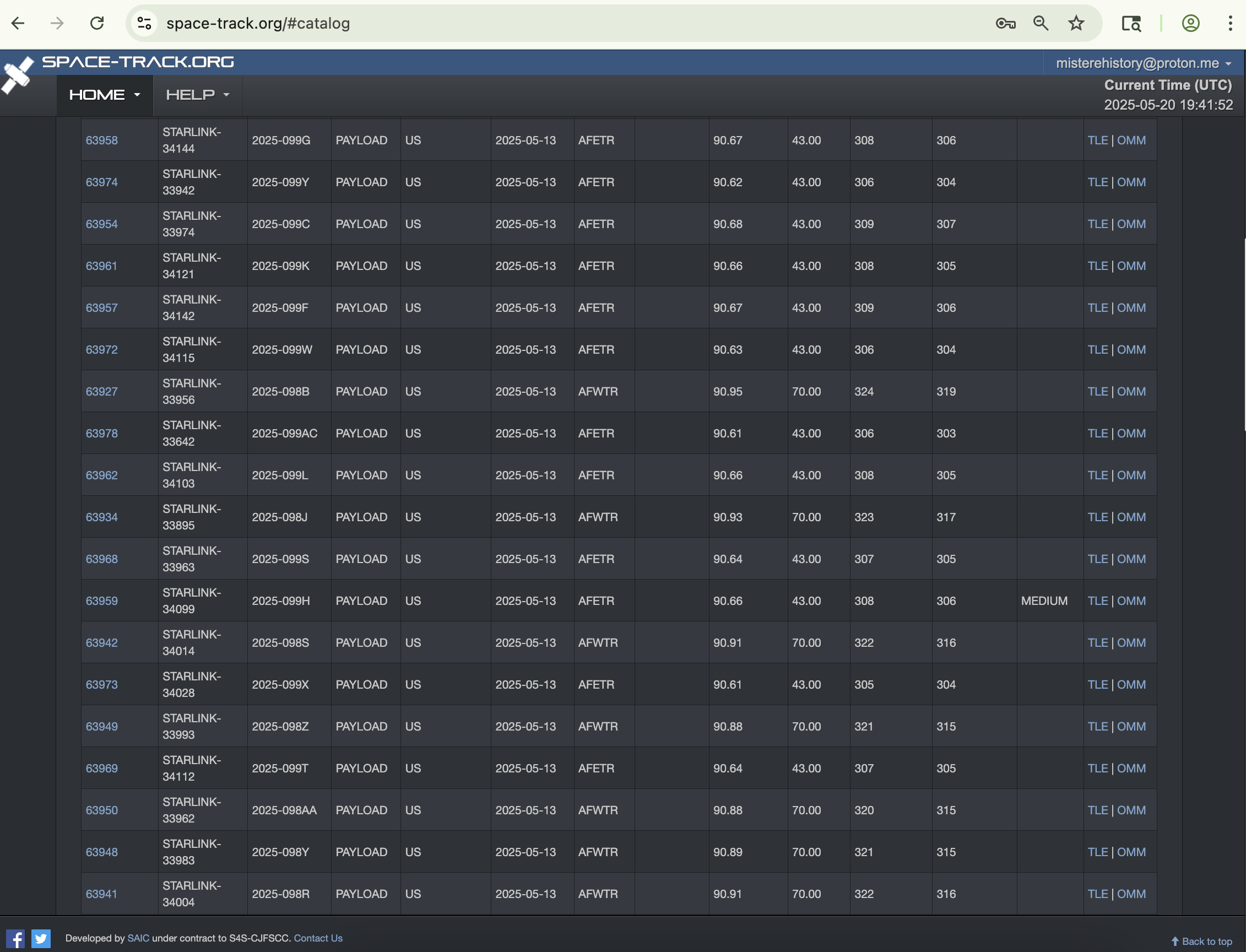Click the SPACE-TRACK.ORG title

point(138,62)
